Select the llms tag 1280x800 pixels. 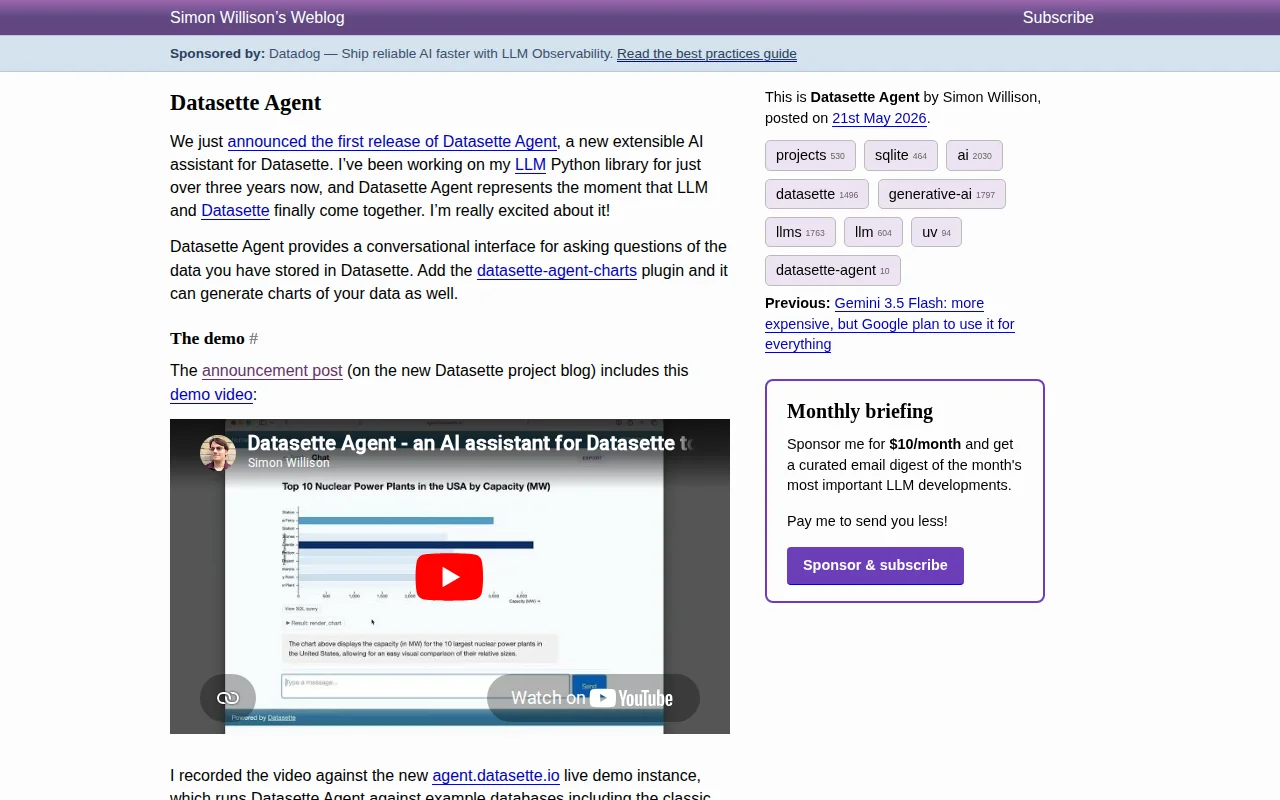click(x=800, y=232)
